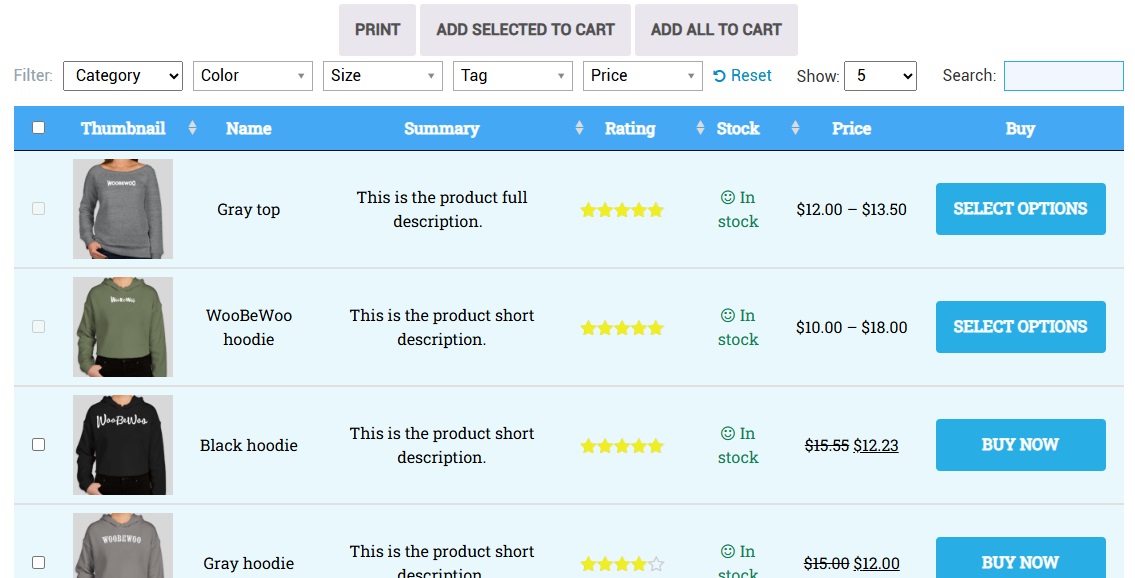1135x578 pixels.
Task: Sort by Stock column arrows
Action: tap(796, 128)
